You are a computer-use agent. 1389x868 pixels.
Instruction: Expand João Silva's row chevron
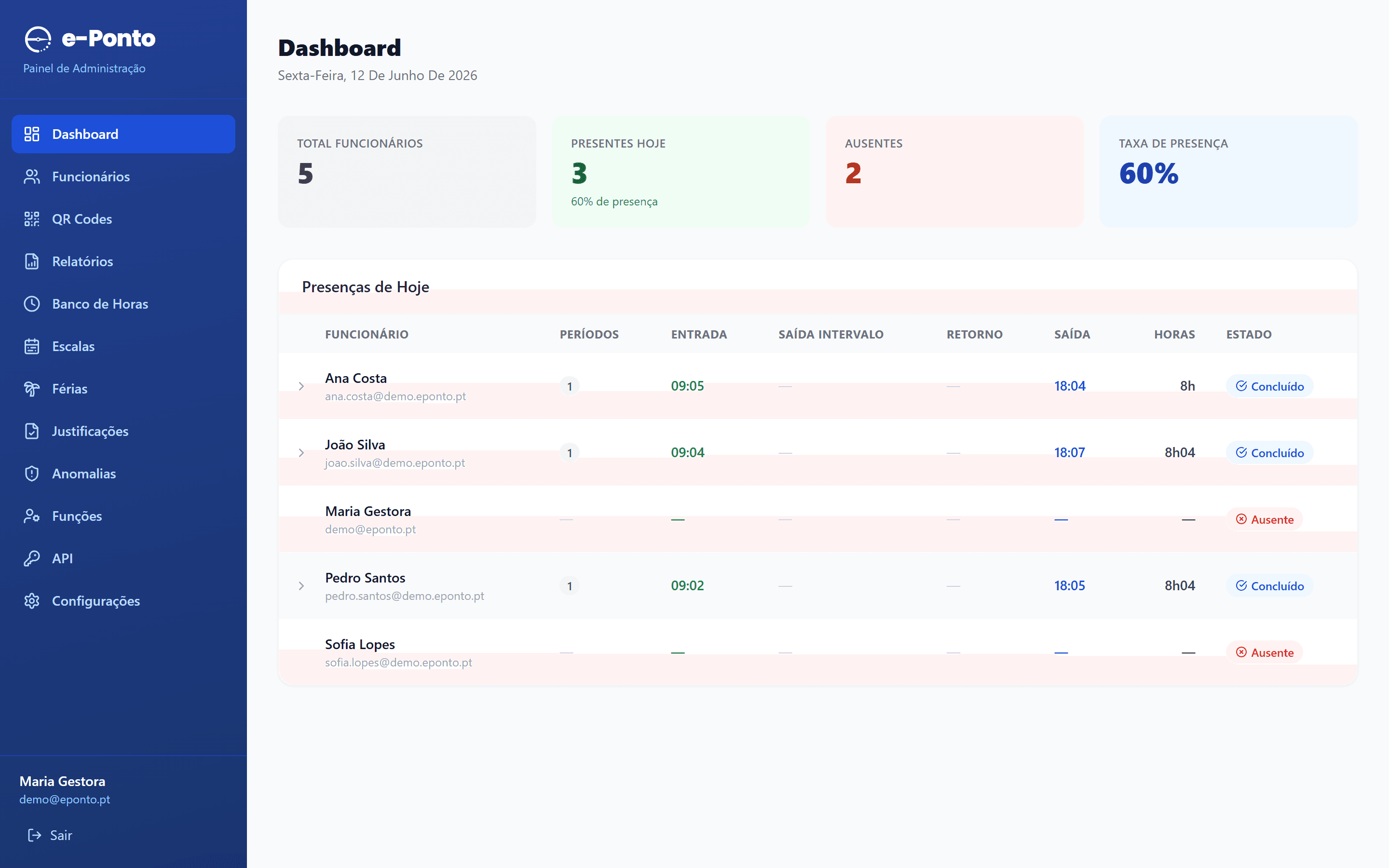pyautogui.click(x=301, y=453)
